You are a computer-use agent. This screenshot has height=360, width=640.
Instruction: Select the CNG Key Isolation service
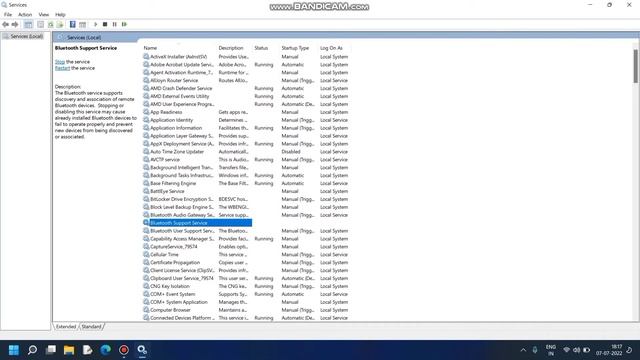click(170, 286)
